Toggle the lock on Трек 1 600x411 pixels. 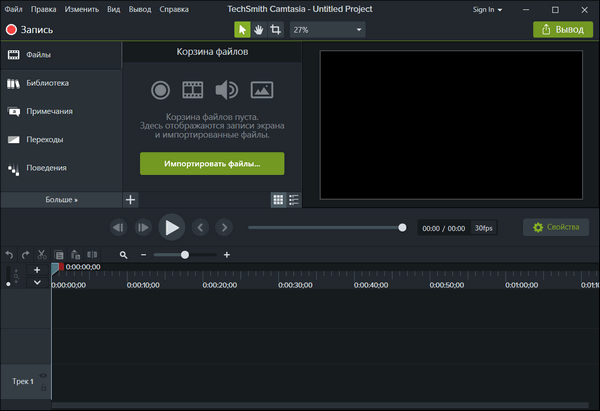[43, 387]
